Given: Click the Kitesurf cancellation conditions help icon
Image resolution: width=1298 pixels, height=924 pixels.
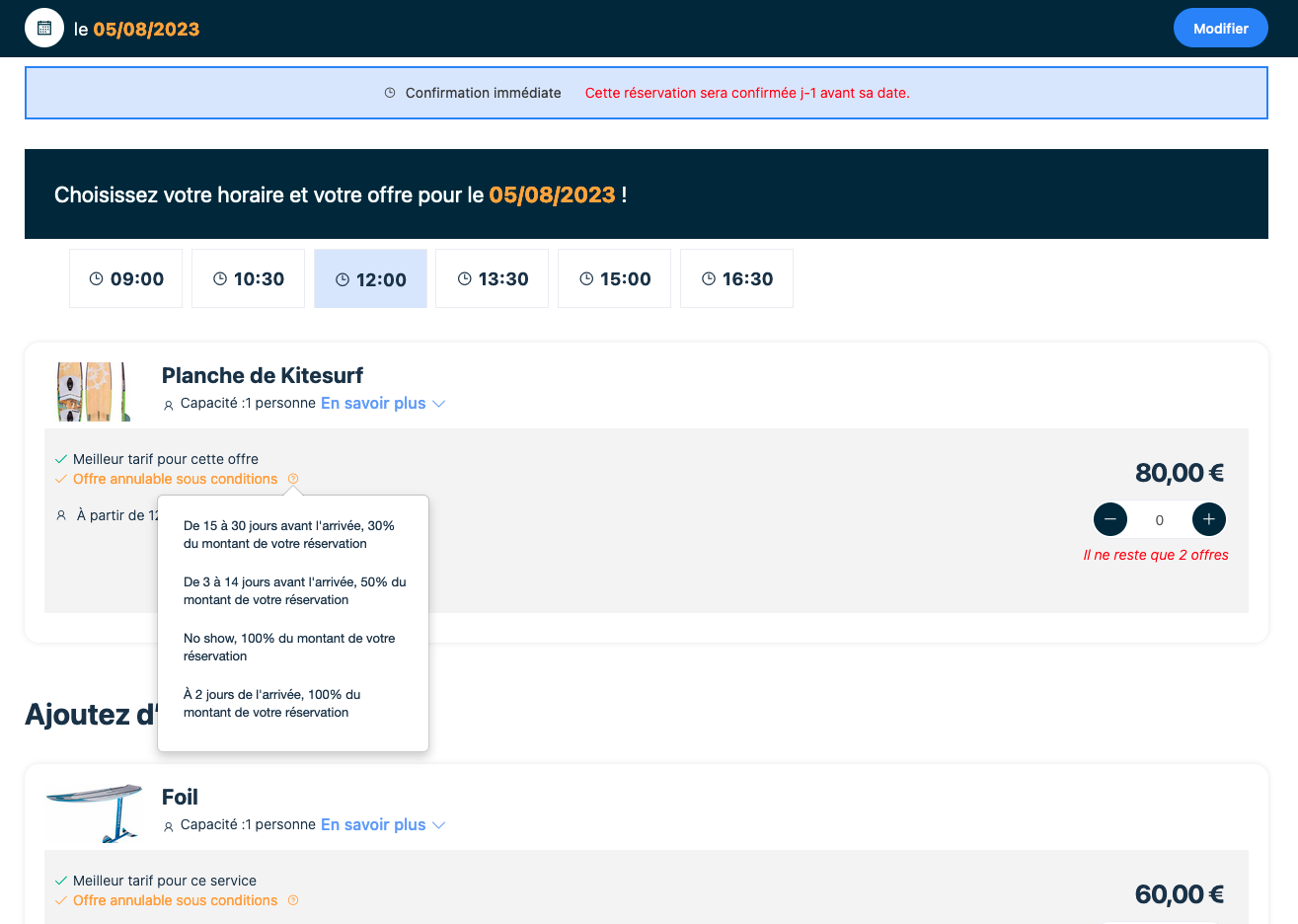Looking at the screenshot, I should (293, 479).
